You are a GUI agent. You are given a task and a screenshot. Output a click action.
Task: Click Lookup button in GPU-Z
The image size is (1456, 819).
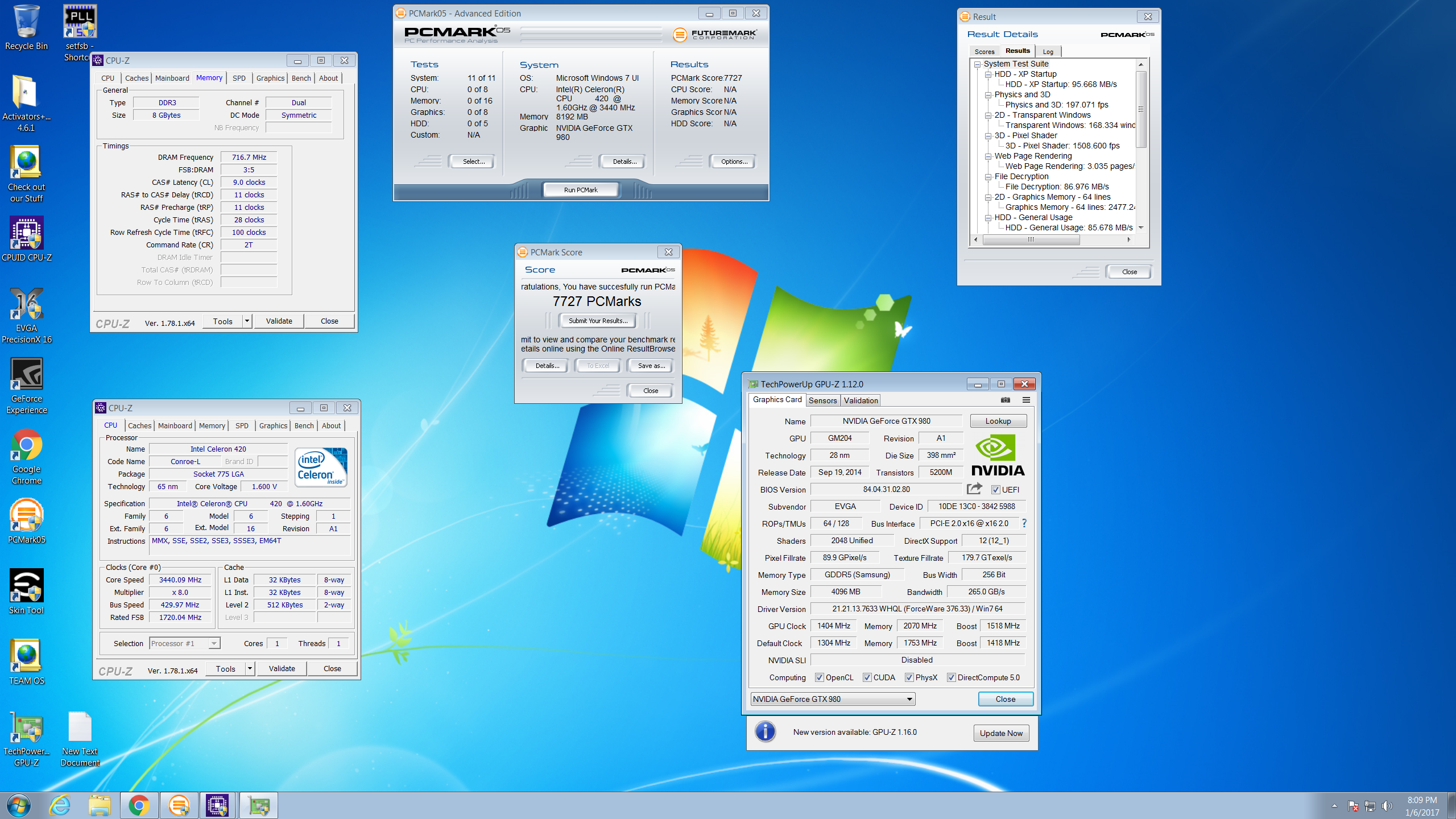click(998, 421)
